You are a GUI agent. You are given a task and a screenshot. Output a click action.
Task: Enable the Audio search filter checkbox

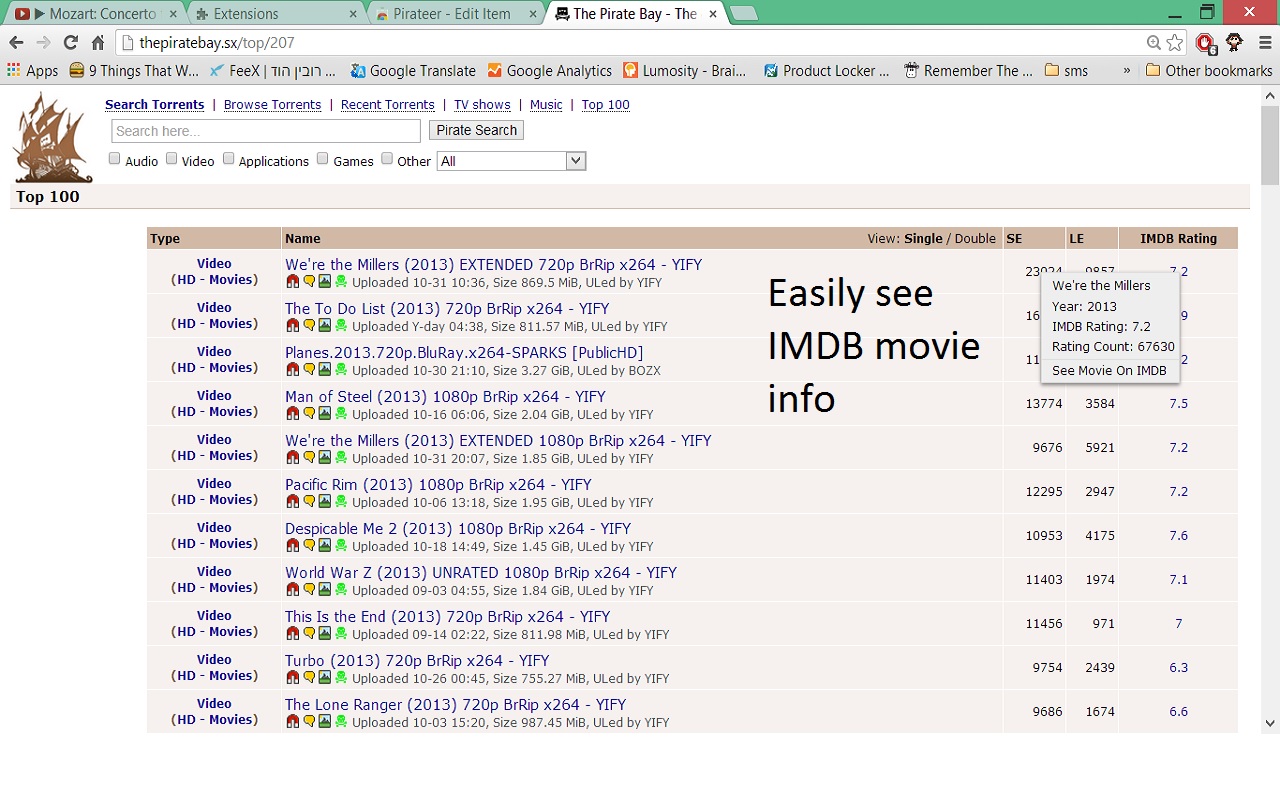115,159
